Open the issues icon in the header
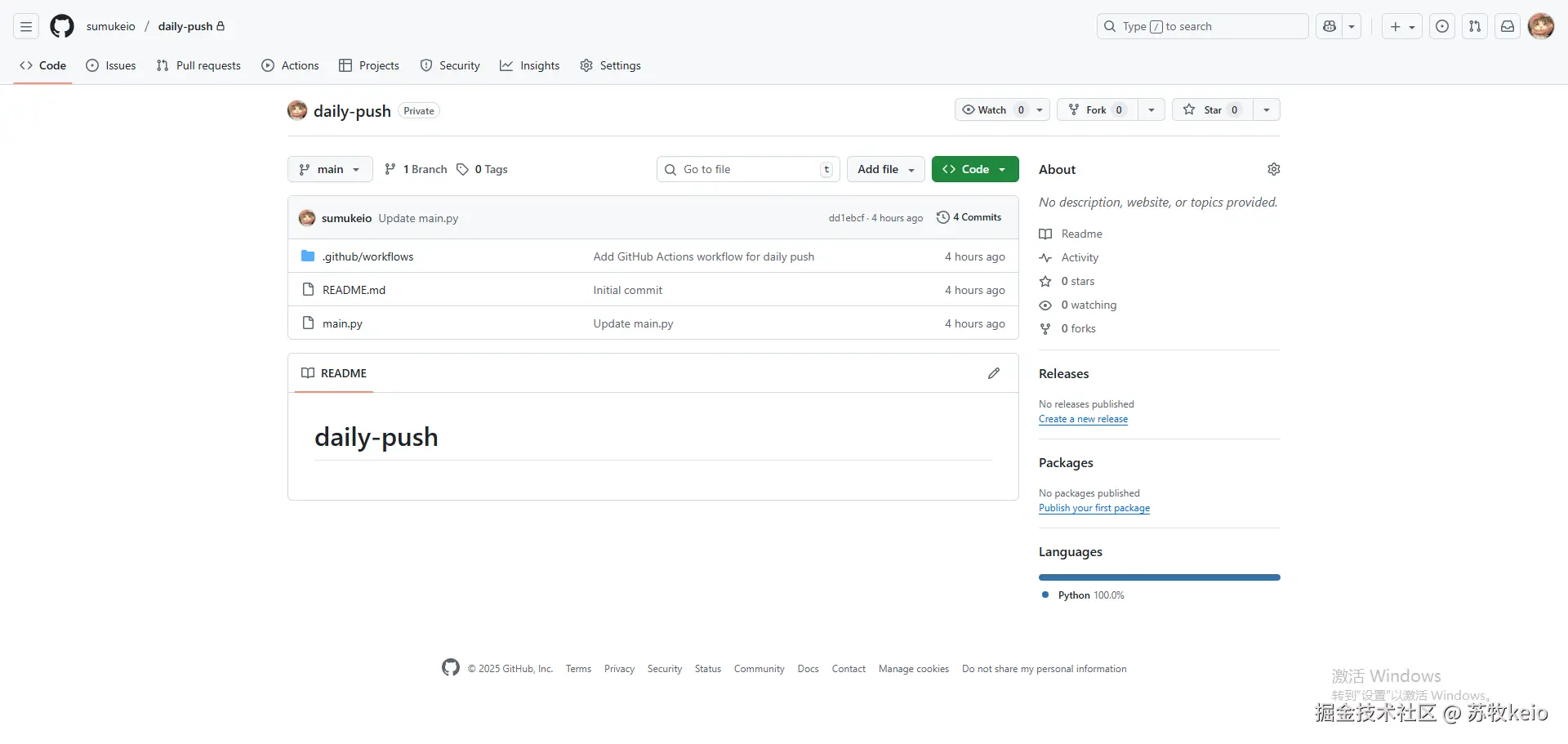This screenshot has height=744, width=1568. point(1442,26)
